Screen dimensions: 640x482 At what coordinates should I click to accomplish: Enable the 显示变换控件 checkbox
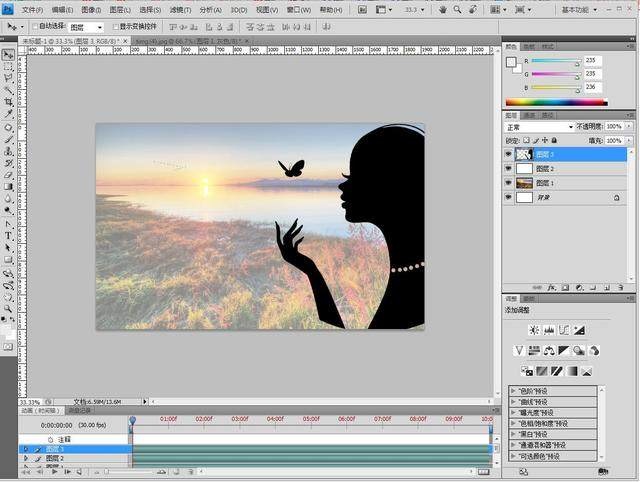114,27
